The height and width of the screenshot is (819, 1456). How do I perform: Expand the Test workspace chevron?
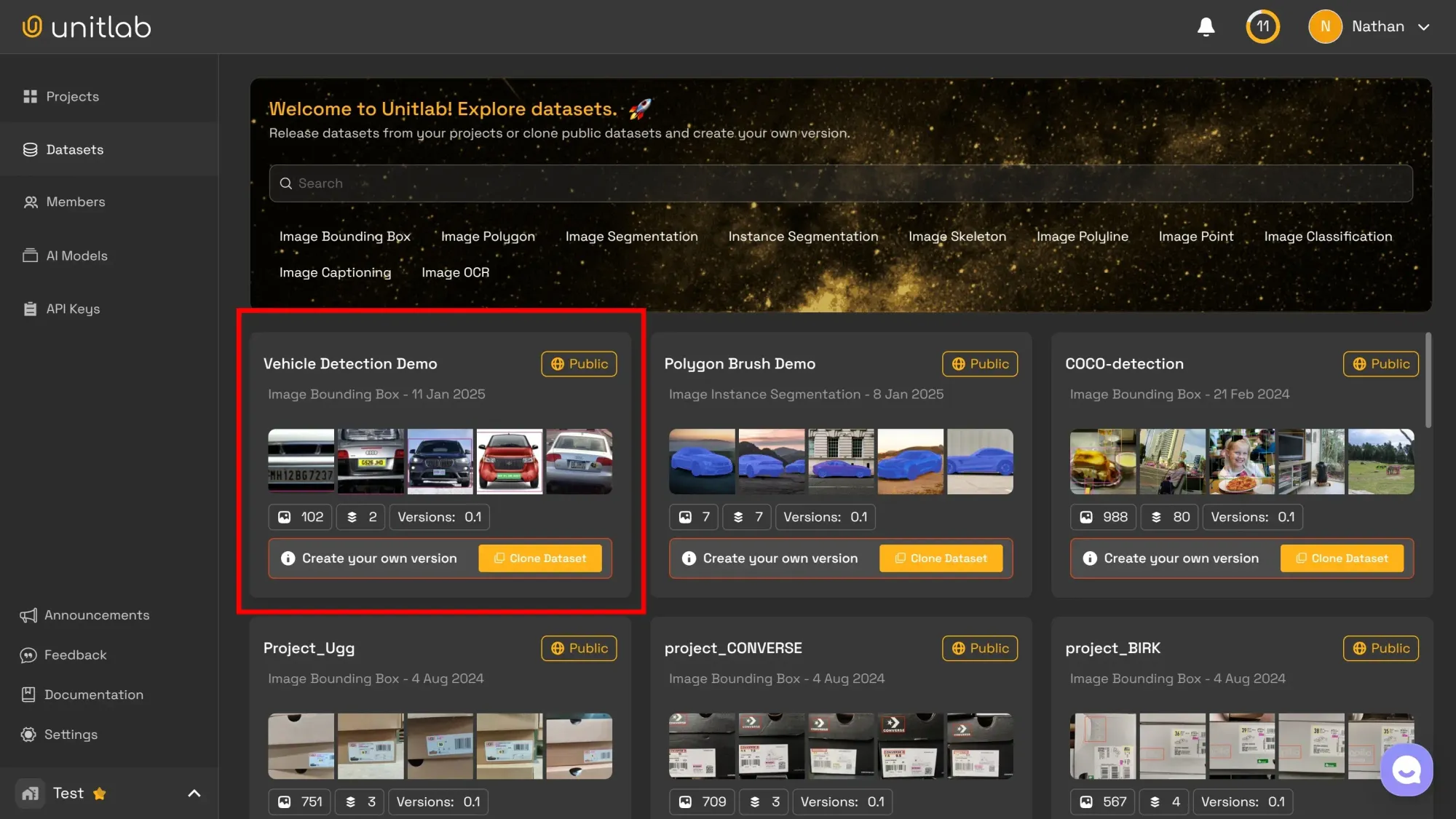(194, 794)
